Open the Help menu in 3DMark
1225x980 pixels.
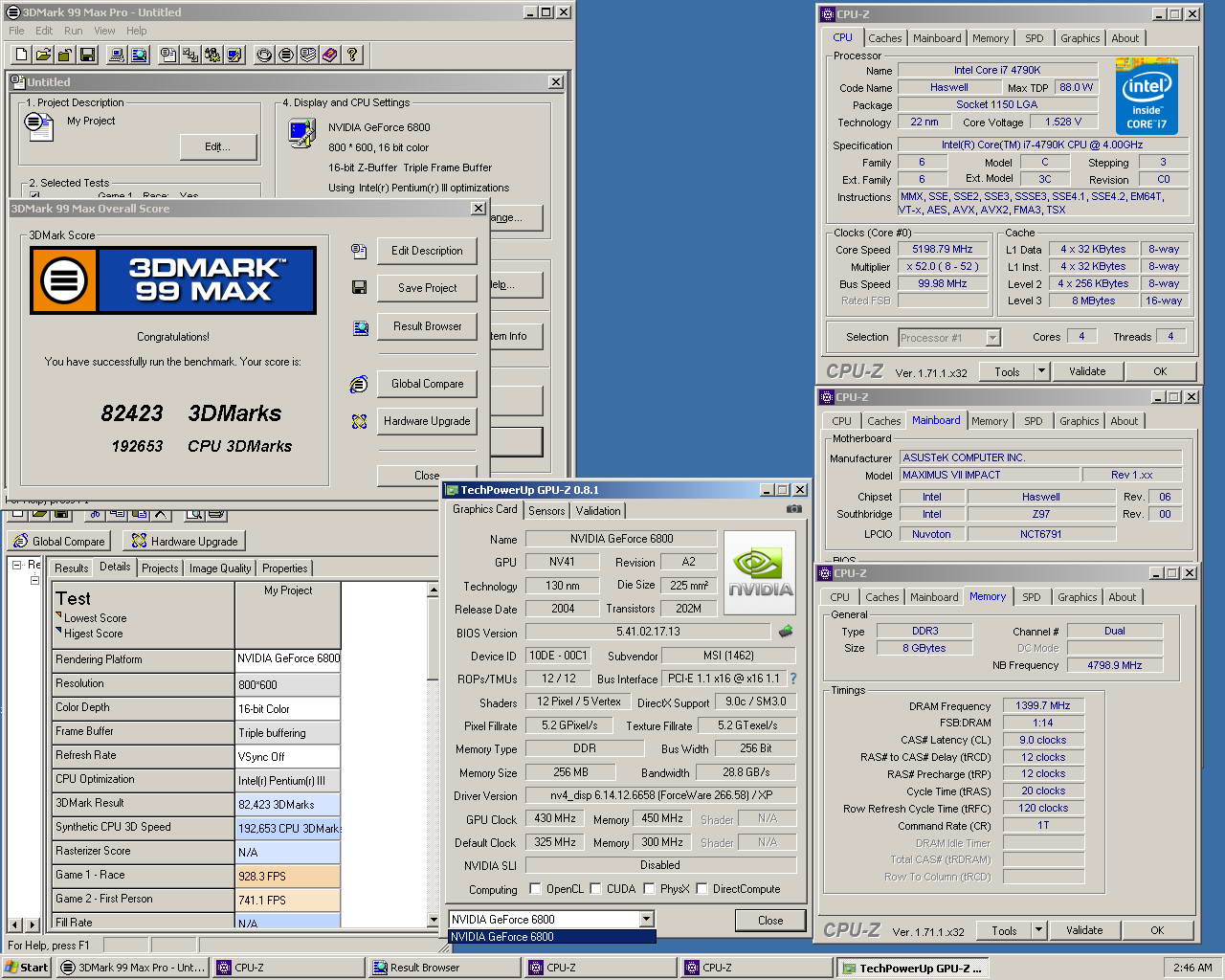pos(137,31)
